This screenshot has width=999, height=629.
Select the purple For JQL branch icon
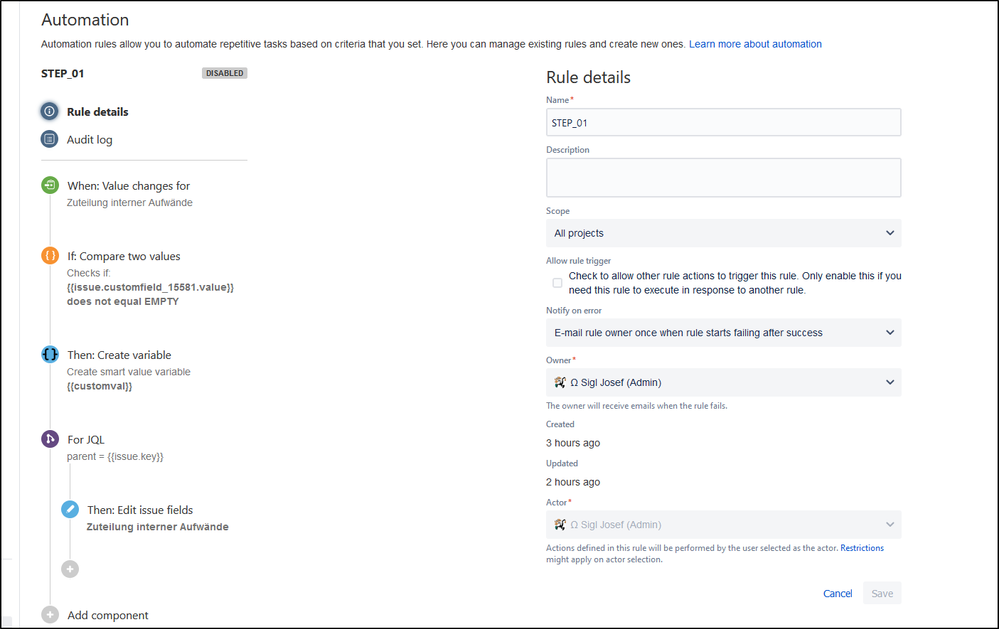click(50, 439)
